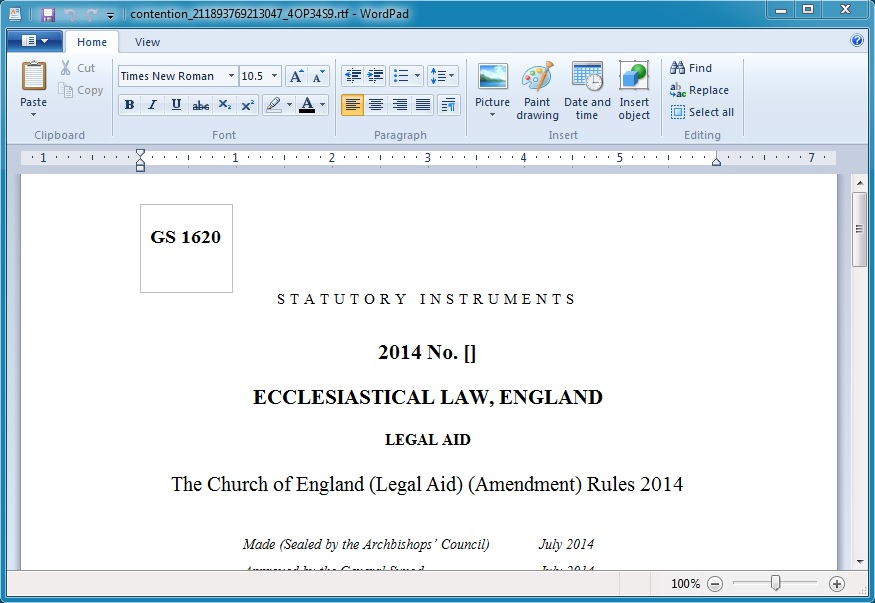The height and width of the screenshot is (603, 875).
Task: Click the Select all button
Action: coord(702,112)
